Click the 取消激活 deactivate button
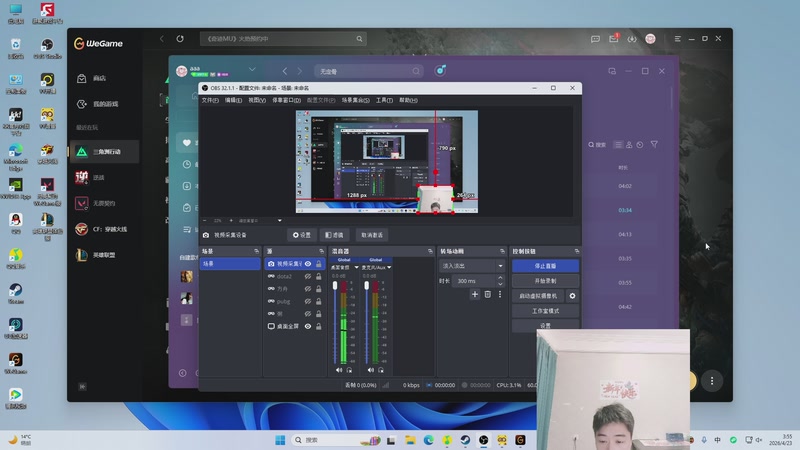Image resolution: width=800 pixels, height=450 pixels. pos(372,235)
